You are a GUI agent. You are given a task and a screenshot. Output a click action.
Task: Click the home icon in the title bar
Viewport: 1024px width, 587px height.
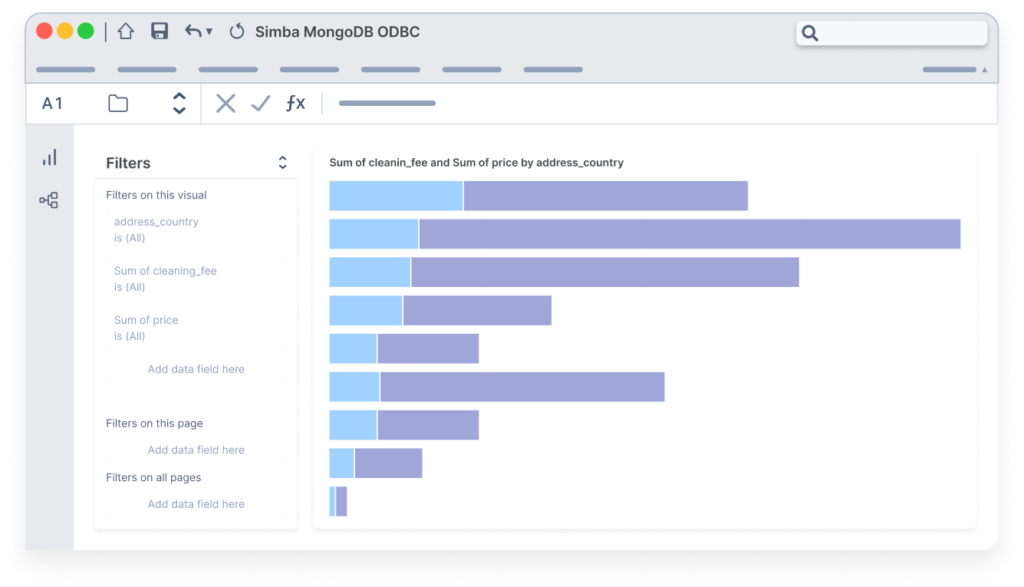click(125, 31)
